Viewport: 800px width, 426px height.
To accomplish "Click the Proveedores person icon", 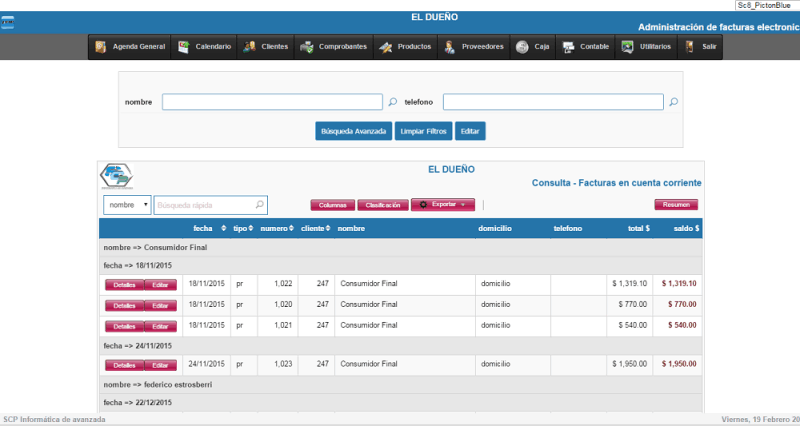I will point(449,47).
